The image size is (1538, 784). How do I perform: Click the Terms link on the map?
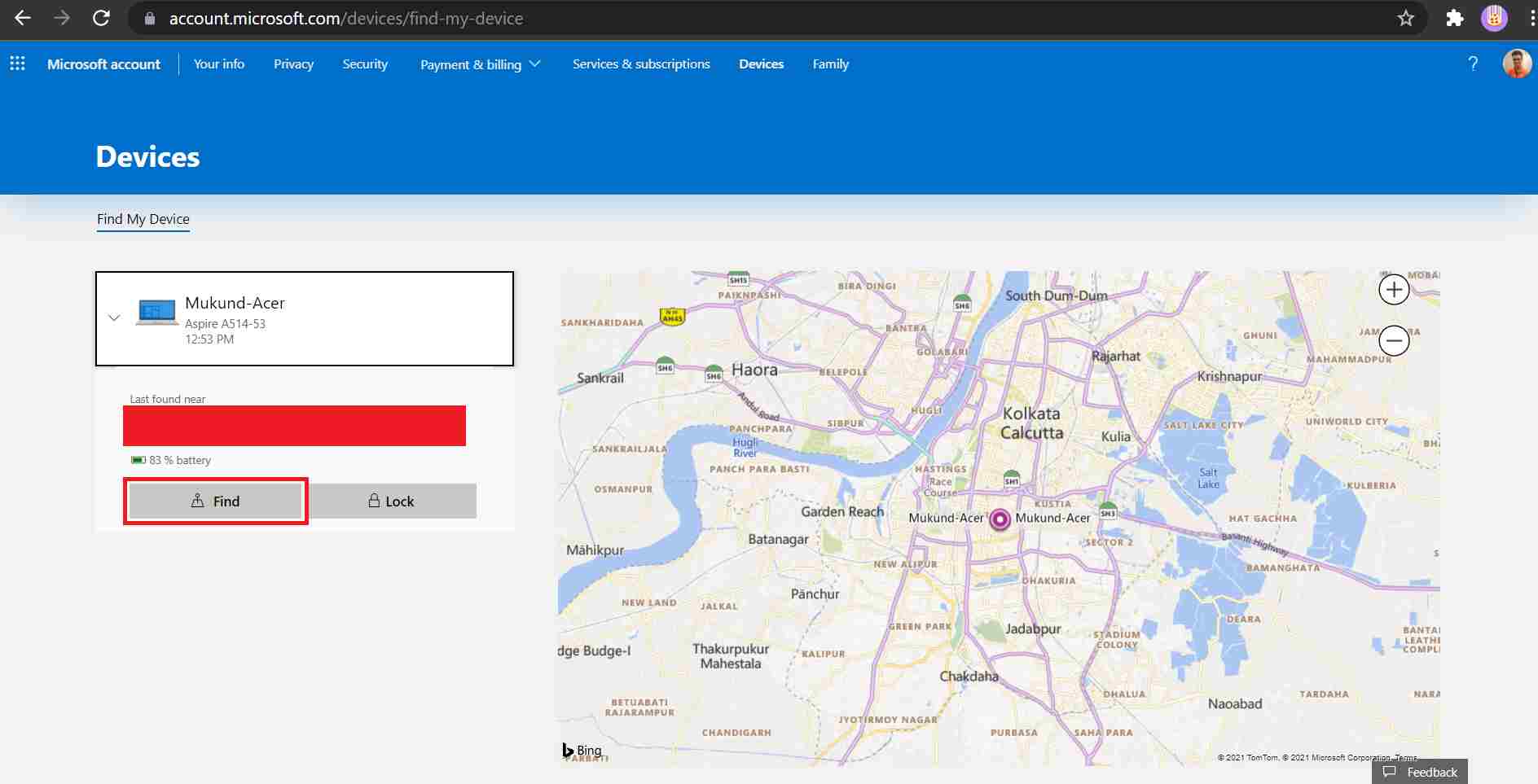tap(1406, 757)
